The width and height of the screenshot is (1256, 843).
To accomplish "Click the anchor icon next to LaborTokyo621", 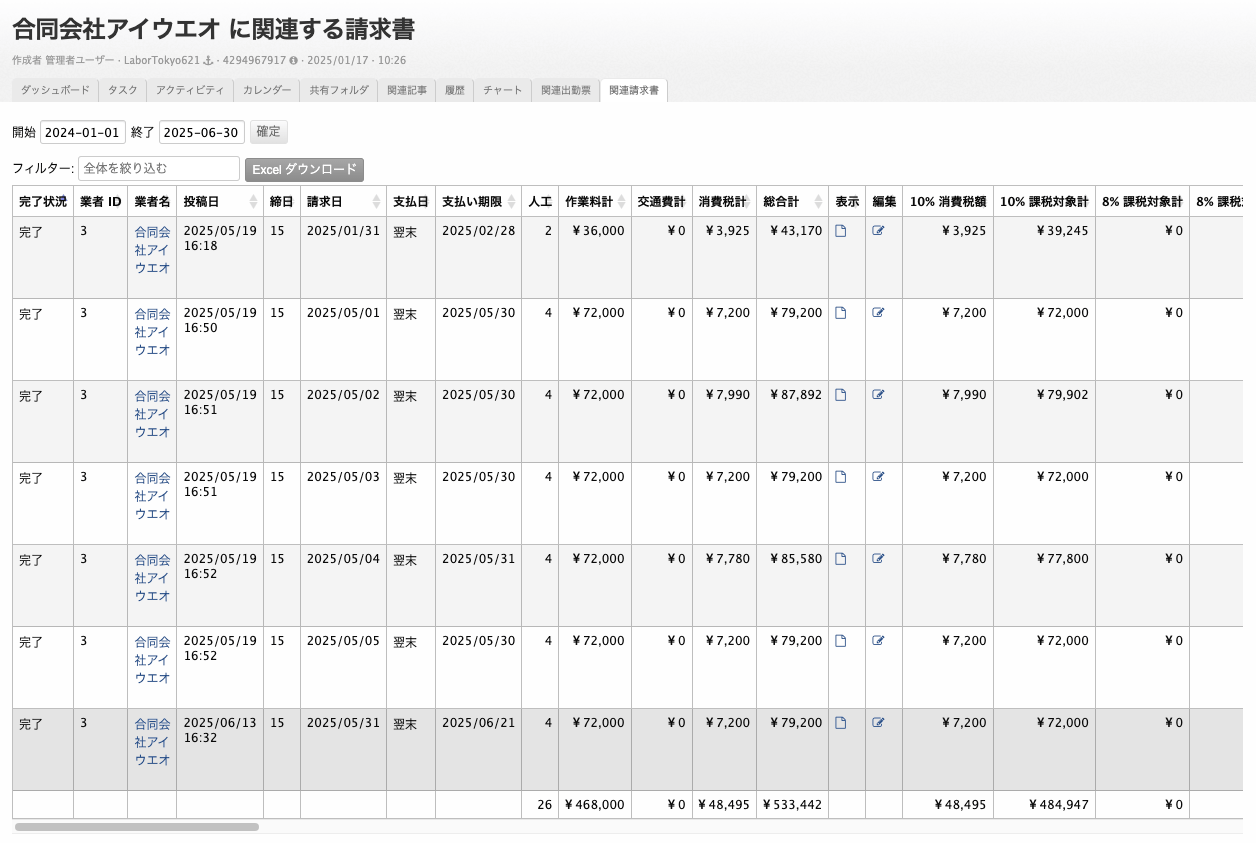I will (x=209, y=61).
